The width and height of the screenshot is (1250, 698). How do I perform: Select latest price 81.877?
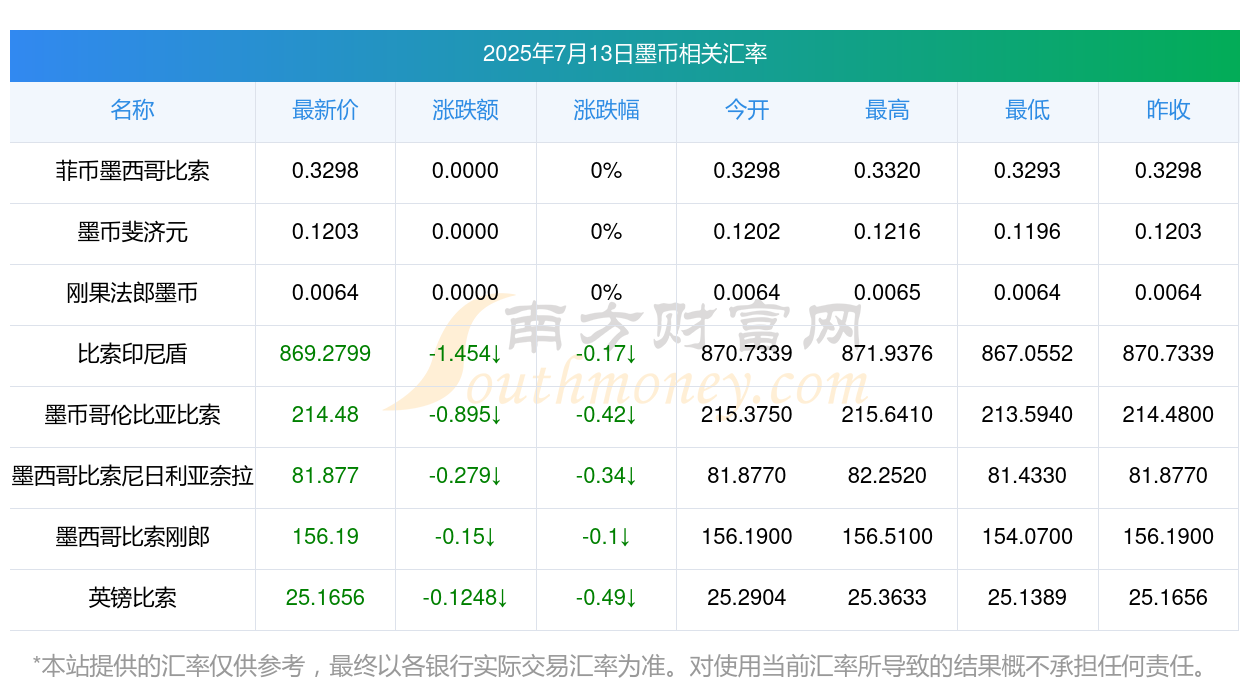325,476
